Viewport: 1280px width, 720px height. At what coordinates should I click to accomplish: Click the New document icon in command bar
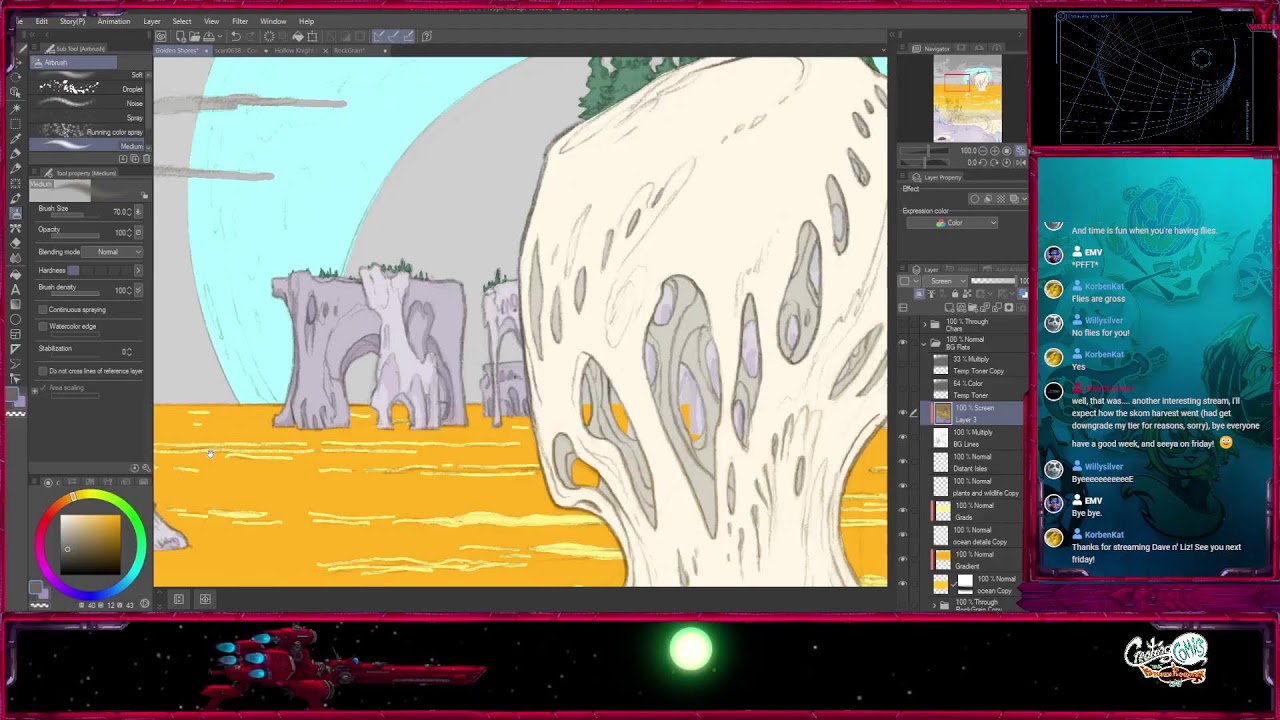pyautogui.click(x=181, y=36)
